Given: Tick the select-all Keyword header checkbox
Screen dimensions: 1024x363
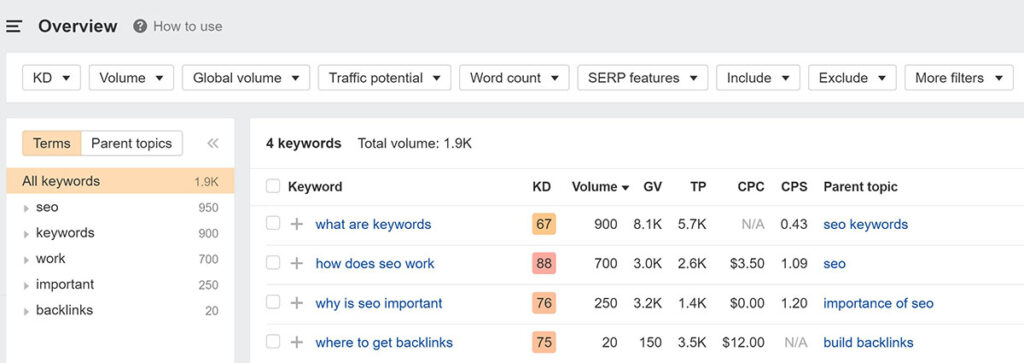Looking at the screenshot, I should pyautogui.click(x=273, y=187).
